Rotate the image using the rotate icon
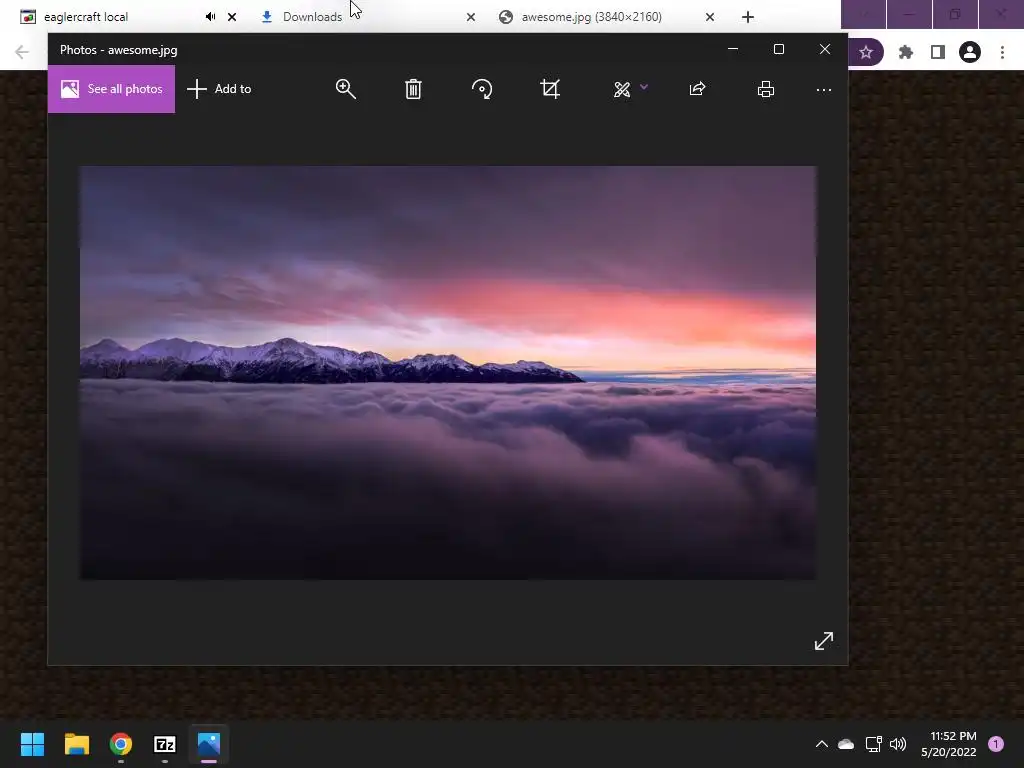The width and height of the screenshot is (1024, 768). [x=482, y=89]
